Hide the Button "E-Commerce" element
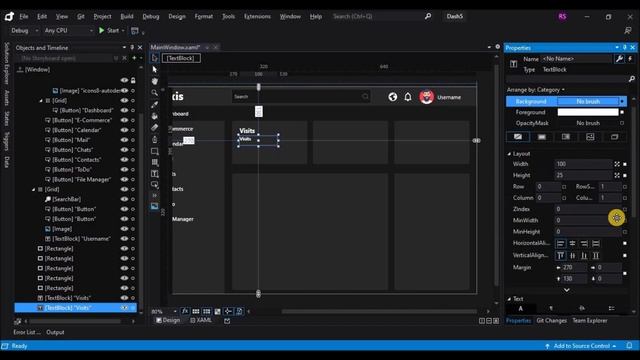This screenshot has height=360, width=640. coord(124,120)
